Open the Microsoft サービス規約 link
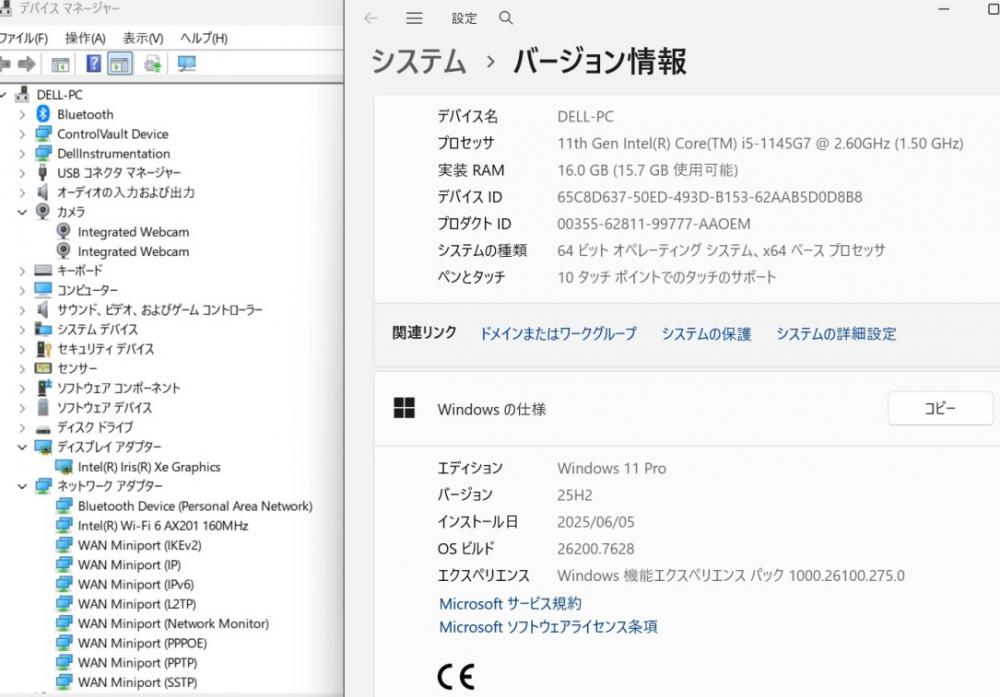 click(x=510, y=604)
